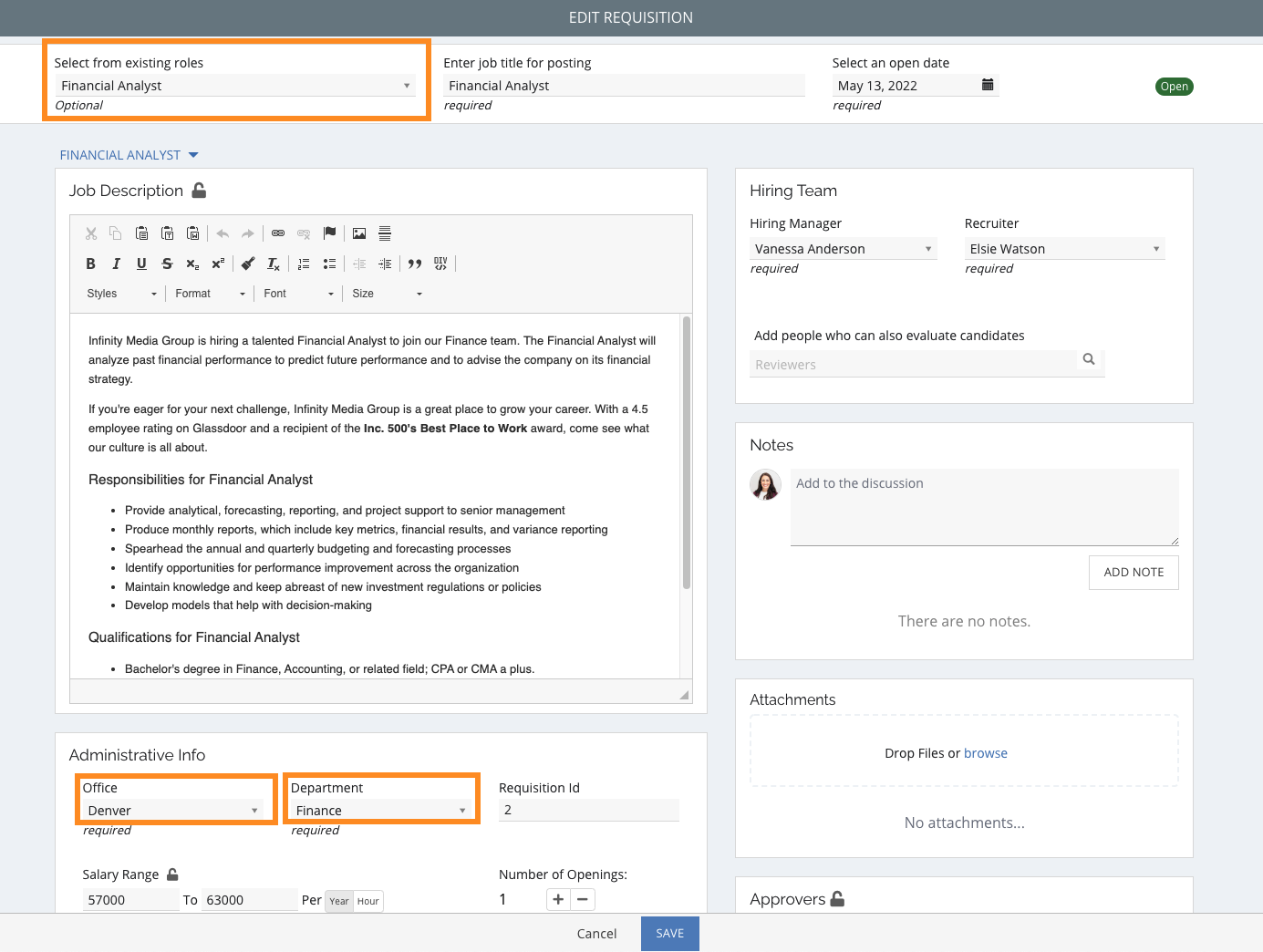Insert horizontal line icon

click(x=385, y=233)
